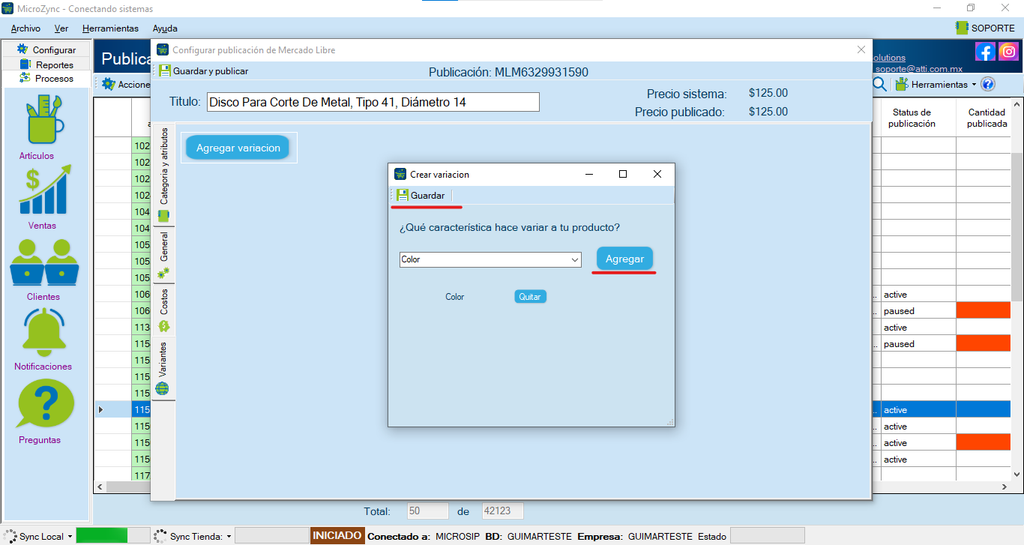The width and height of the screenshot is (1024, 545).
Task: Click the table's vertical scrollbar
Action: [1017, 228]
